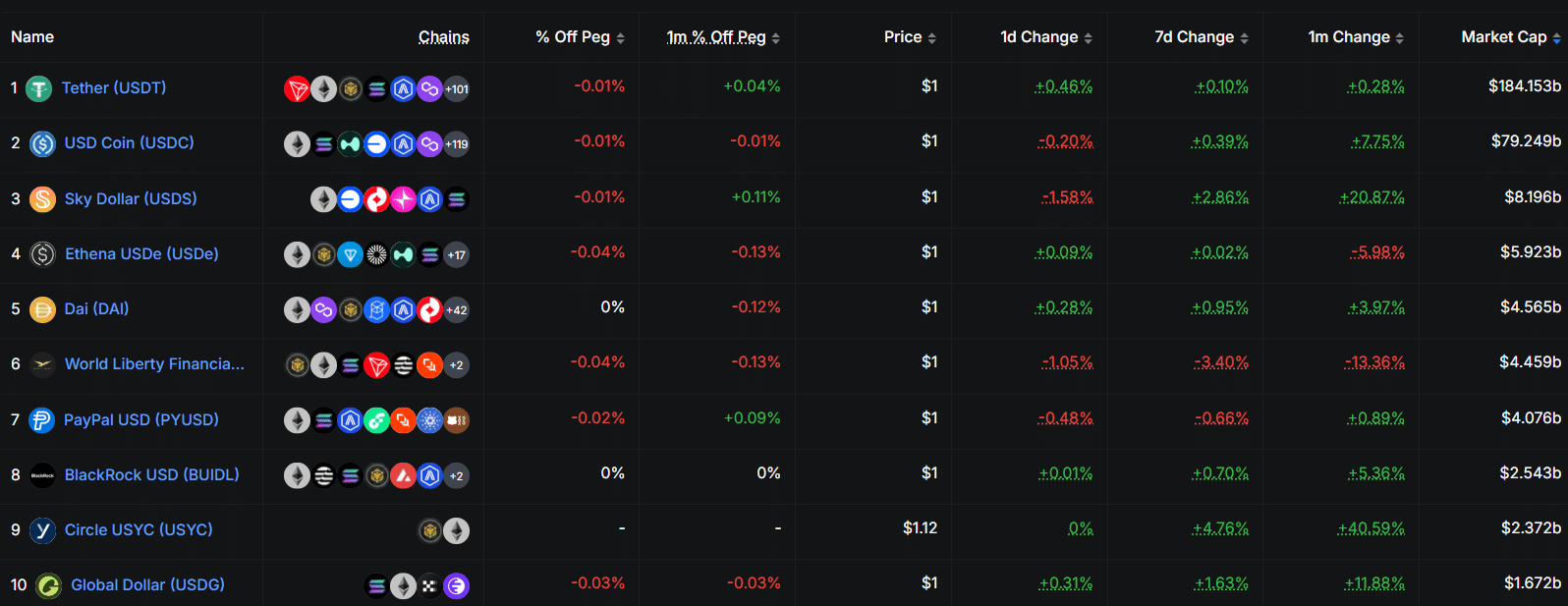Click the Tron chain icon in Tether row

[297, 89]
